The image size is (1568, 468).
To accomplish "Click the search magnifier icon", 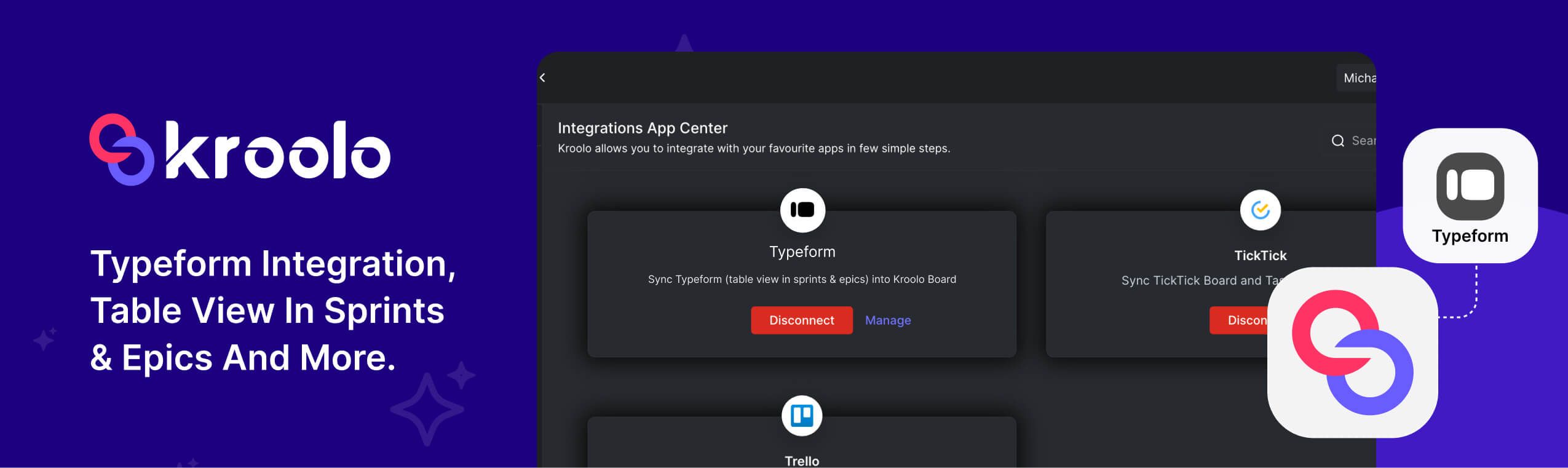I will pos(1337,141).
